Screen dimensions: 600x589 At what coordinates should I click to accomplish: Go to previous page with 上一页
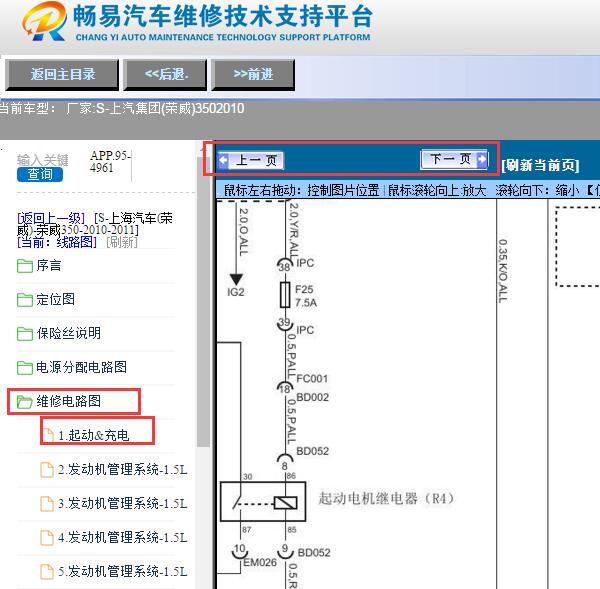coord(251,160)
